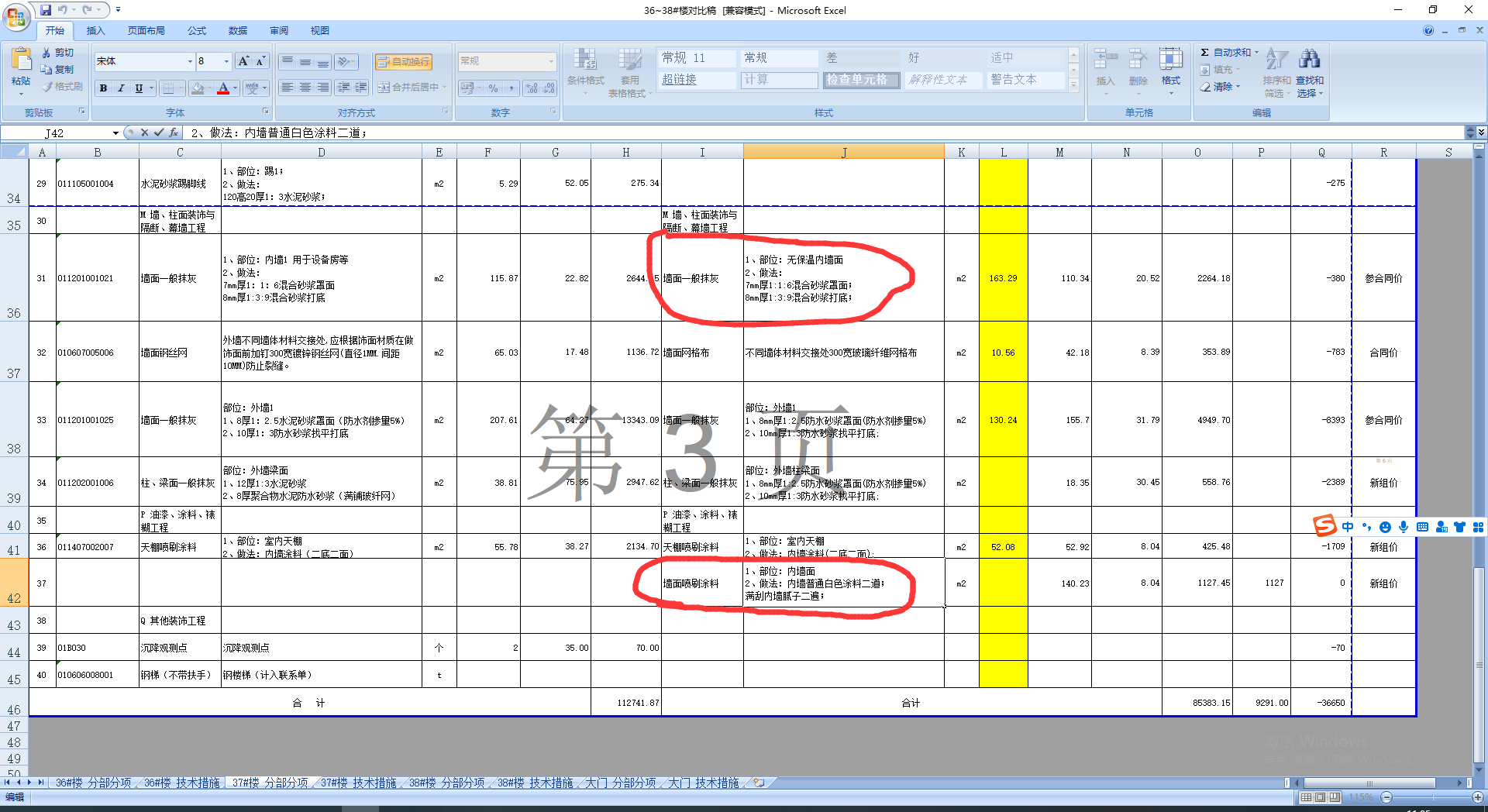Switch to the 页面布局 ribbon tab
The height and width of the screenshot is (812, 1488).
(x=146, y=31)
